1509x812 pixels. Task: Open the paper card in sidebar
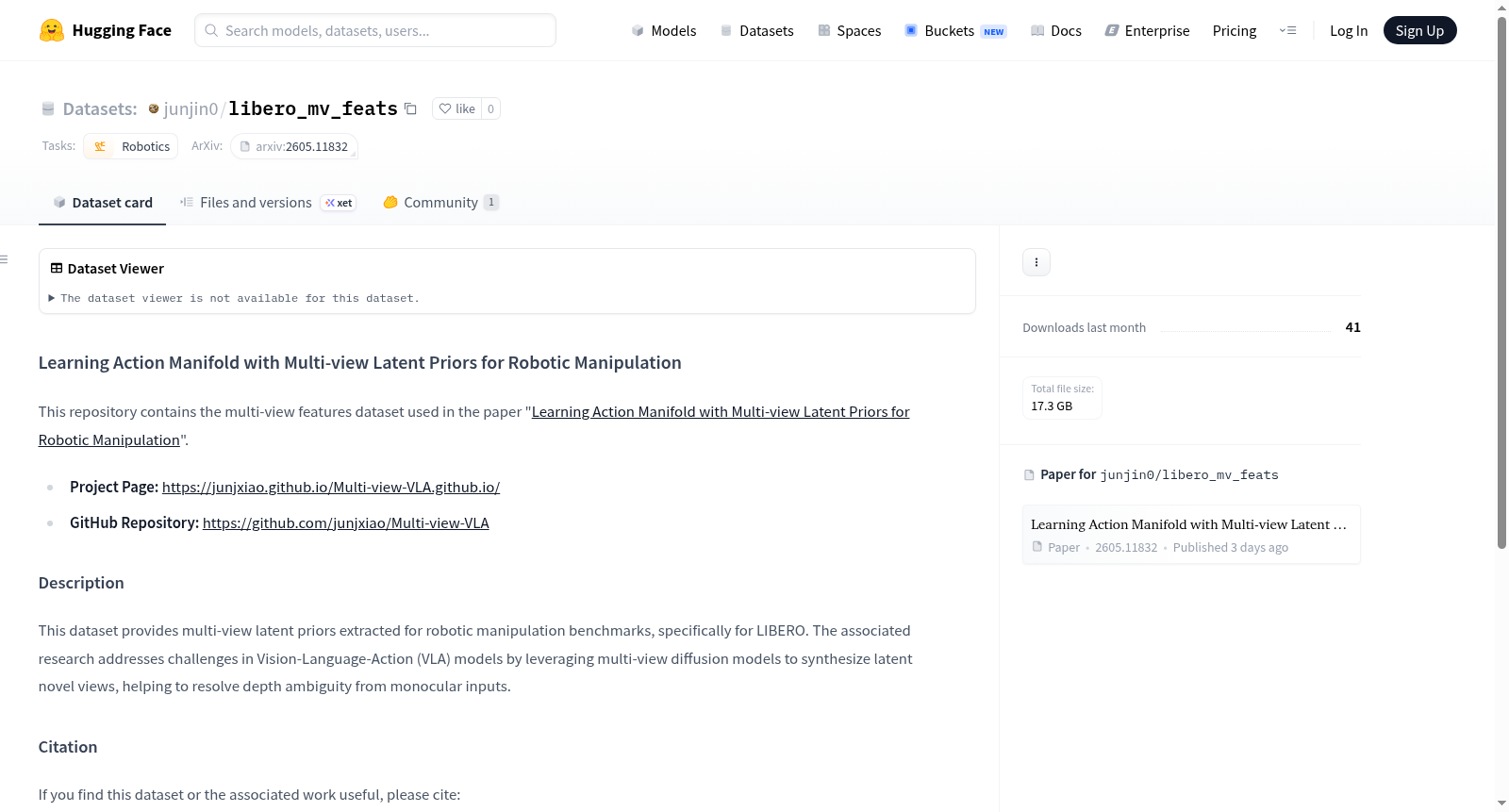[1191, 535]
